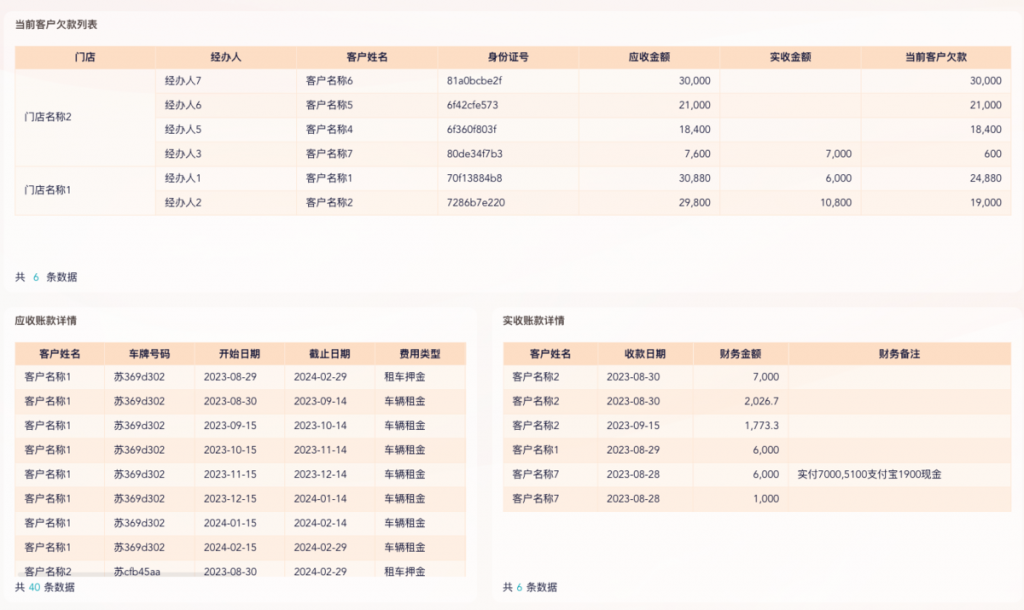Select ID number 7286b7e220
The height and width of the screenshot is (610, 1024).
476,203
